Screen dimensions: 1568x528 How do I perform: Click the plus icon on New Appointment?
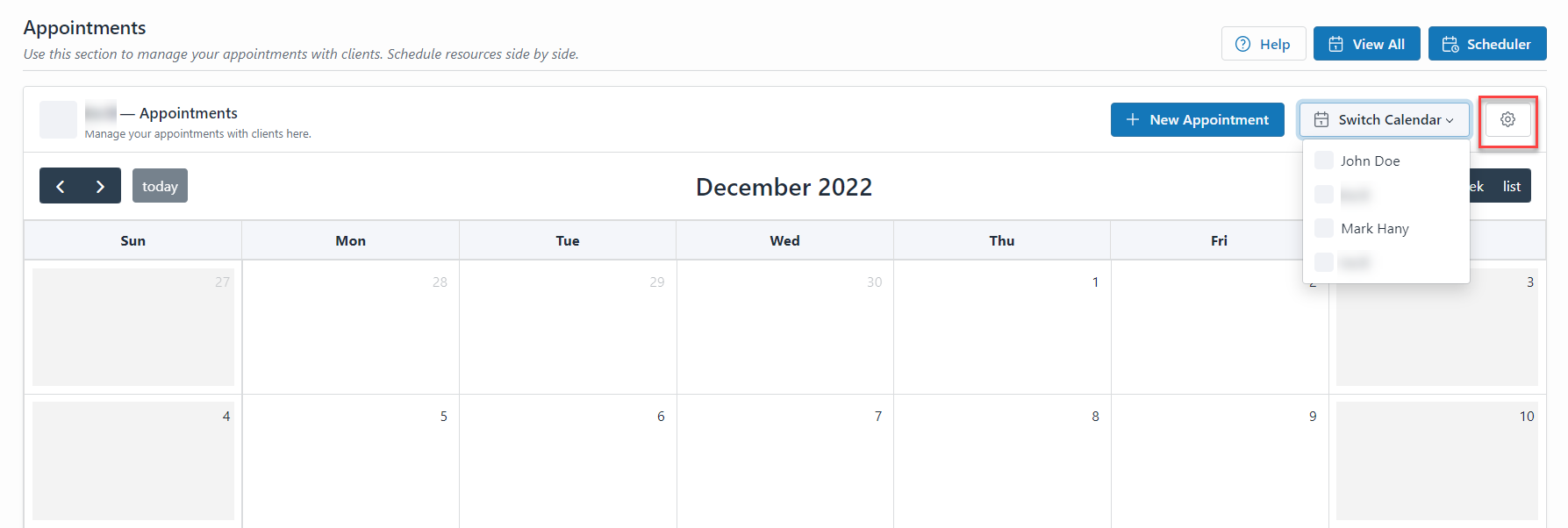click(1135, 119)
